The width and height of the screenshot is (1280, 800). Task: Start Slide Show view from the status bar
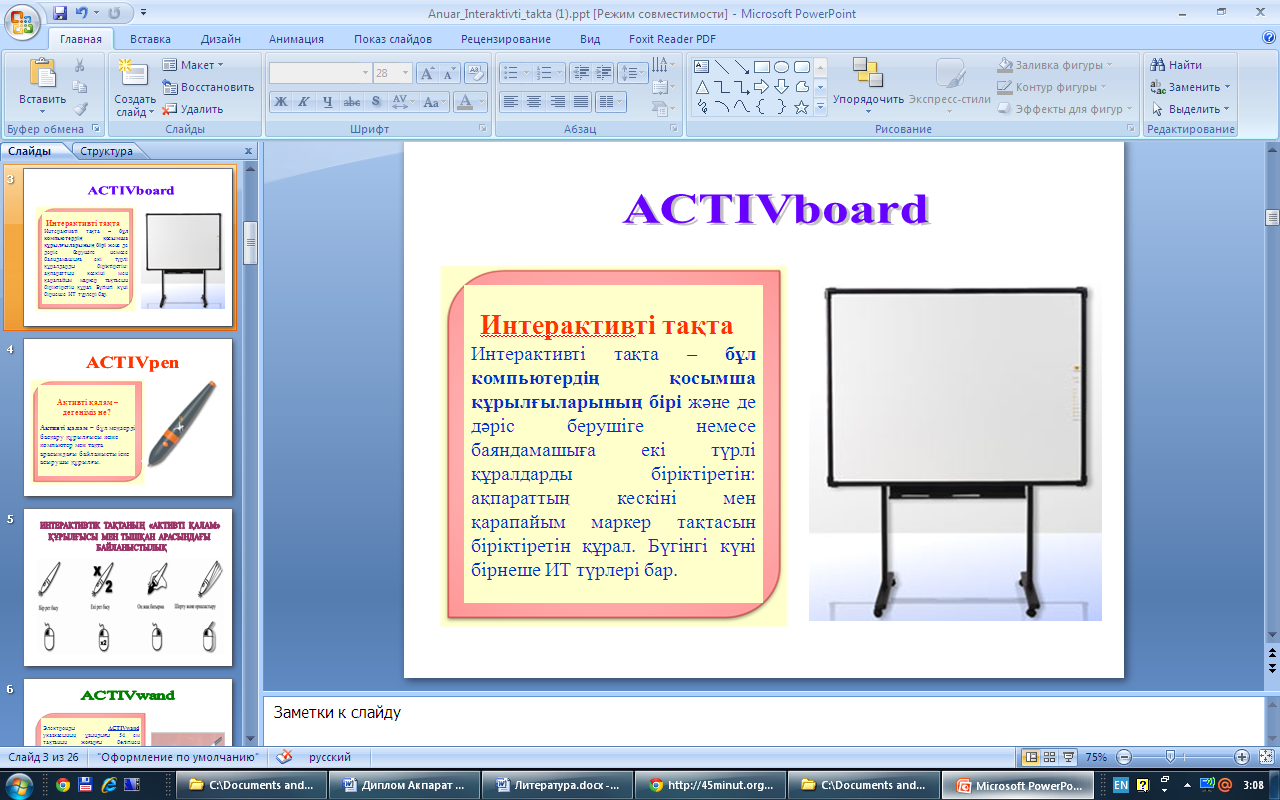pyautogui.click(x=1068, y=757)
